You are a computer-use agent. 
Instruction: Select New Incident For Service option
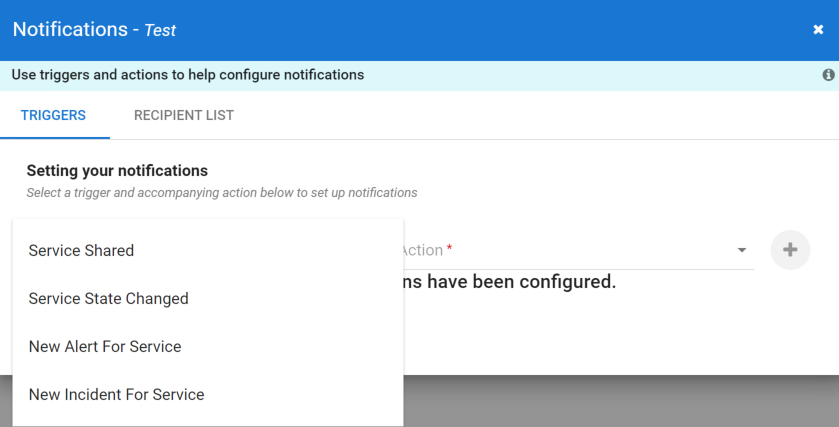116,394
